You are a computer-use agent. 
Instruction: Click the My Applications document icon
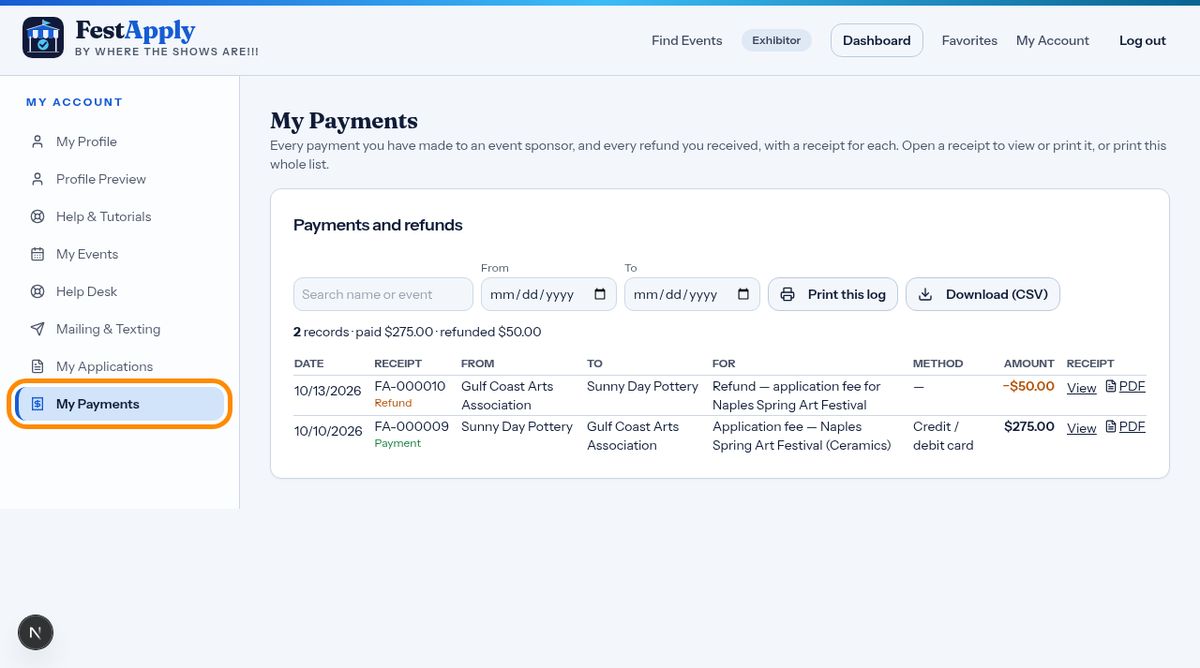(x=37, y=367)
